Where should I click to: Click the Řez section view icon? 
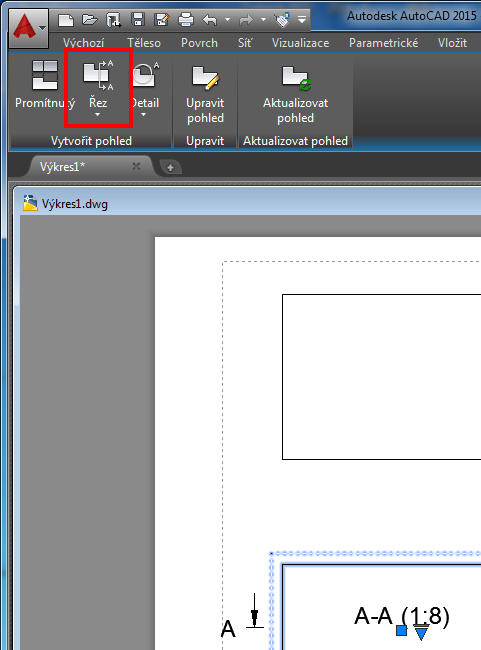coord(98,75)
